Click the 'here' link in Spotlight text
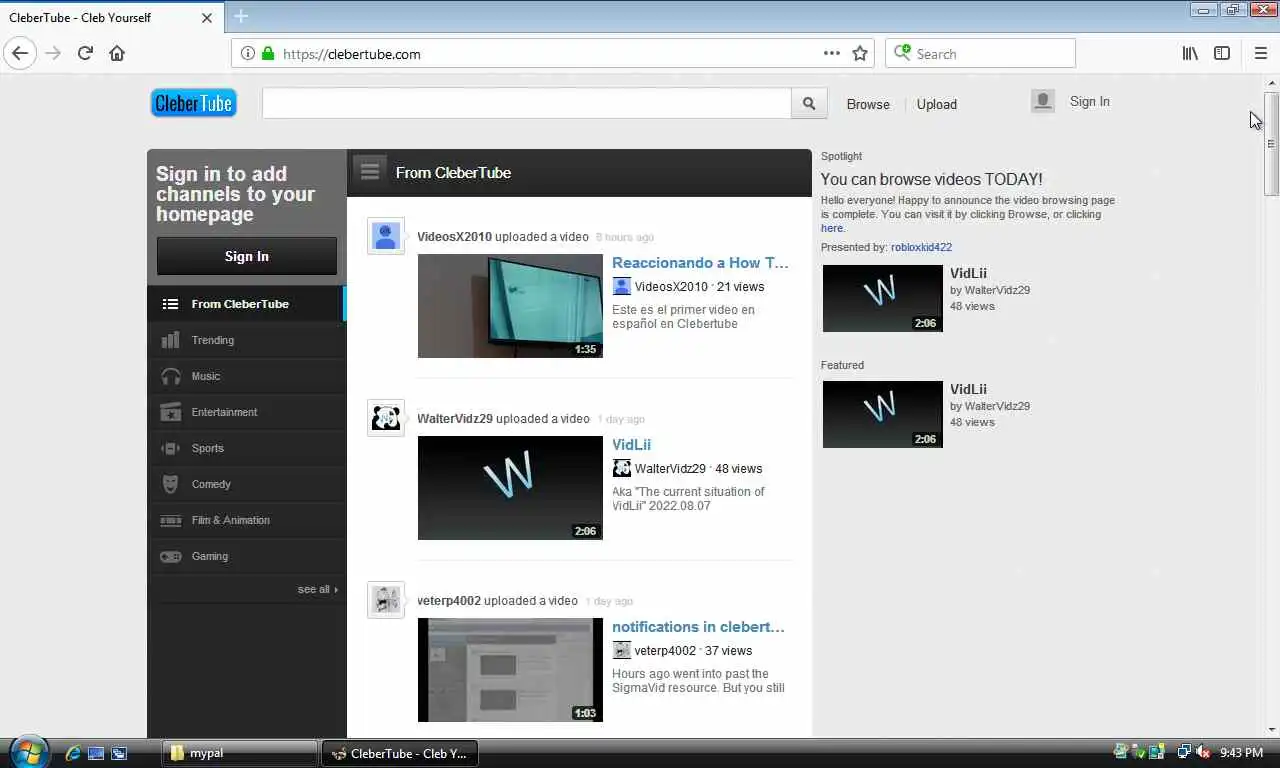 click(832, 228)
